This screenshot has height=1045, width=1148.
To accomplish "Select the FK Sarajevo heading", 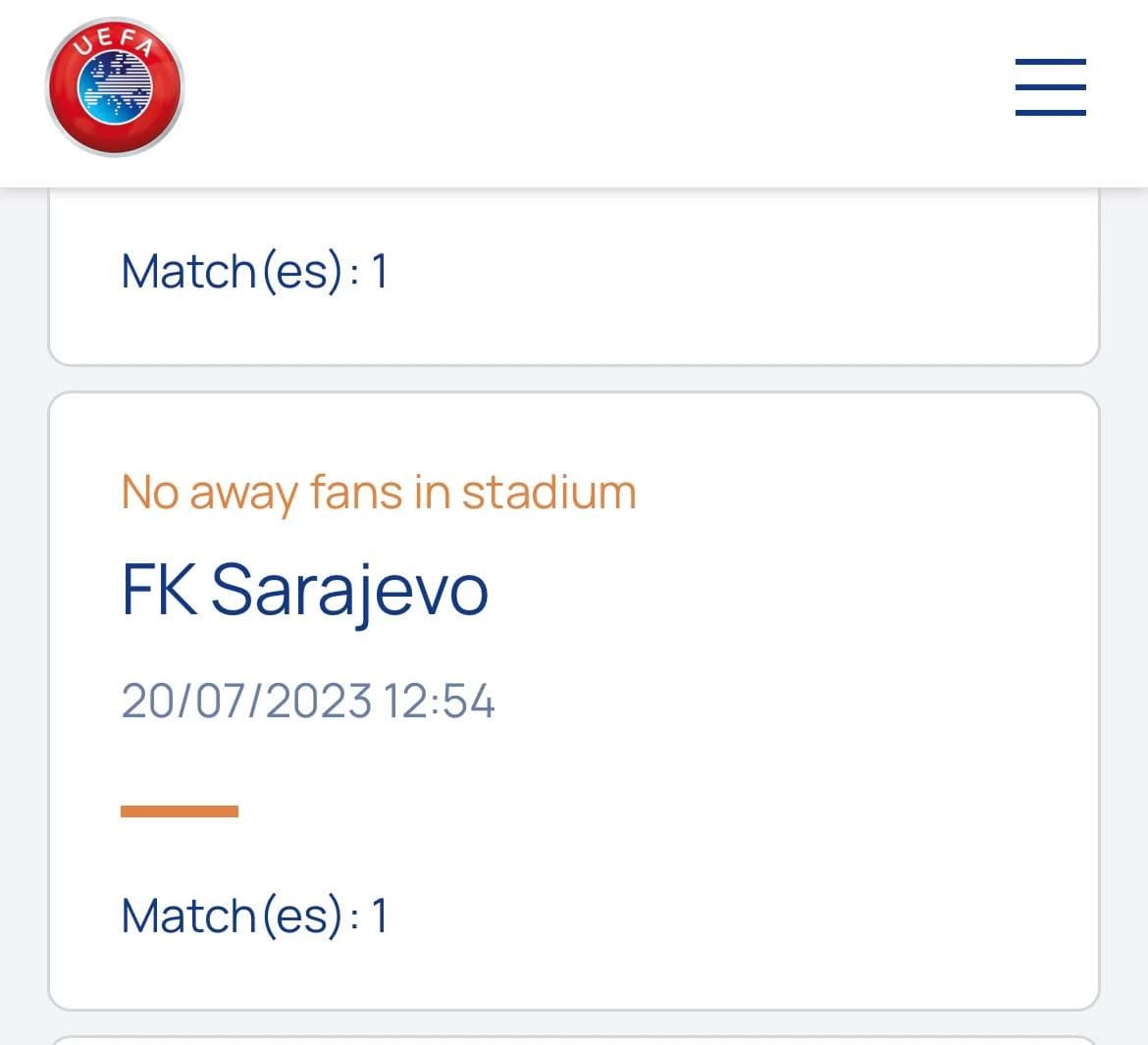I will click(304, 591).
